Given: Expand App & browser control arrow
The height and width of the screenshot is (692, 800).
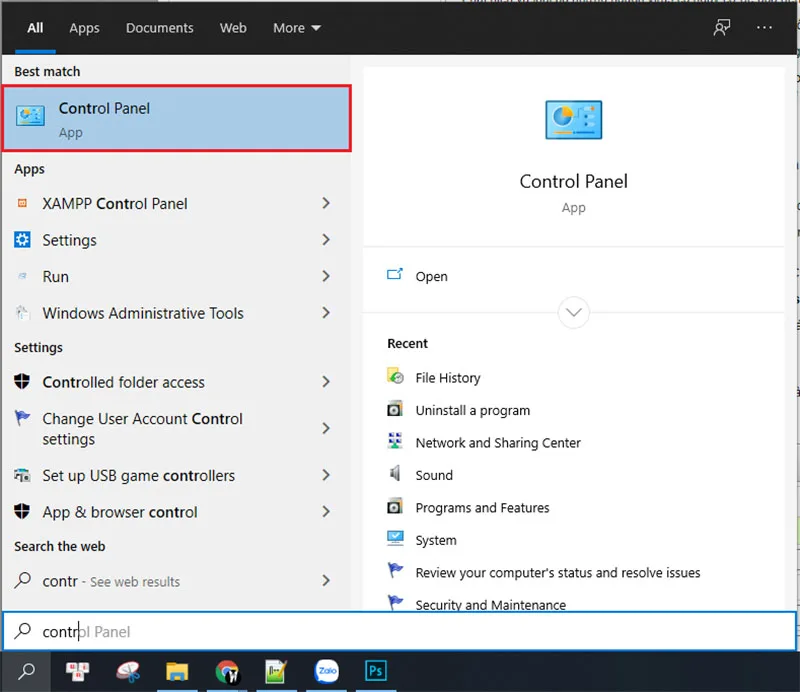Looking at the screenshot, I should (326, 511).
